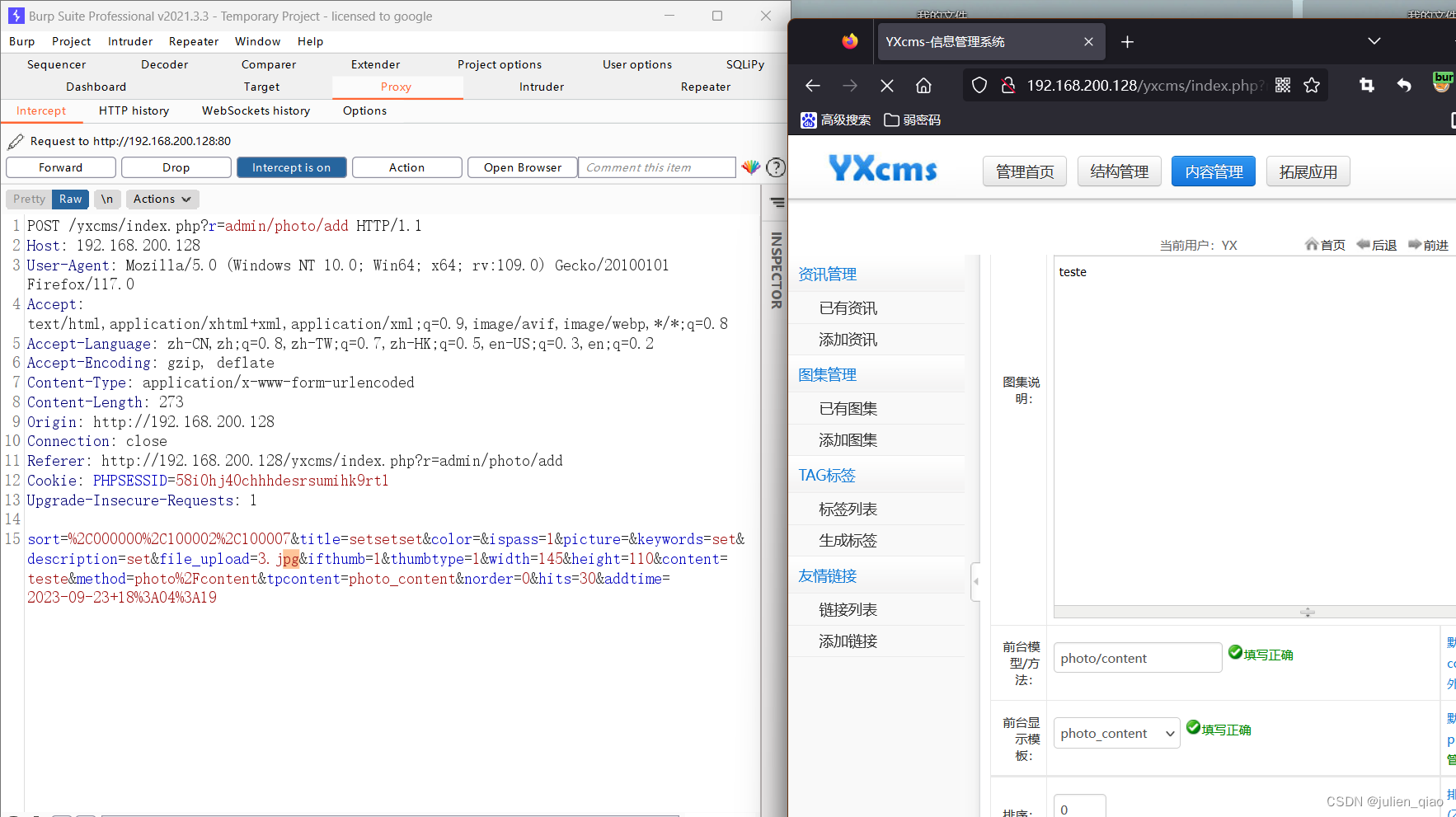Screen dimensions: 1456x817
Task: Open the QR code icon in address bar
Action: [1283, 86]
